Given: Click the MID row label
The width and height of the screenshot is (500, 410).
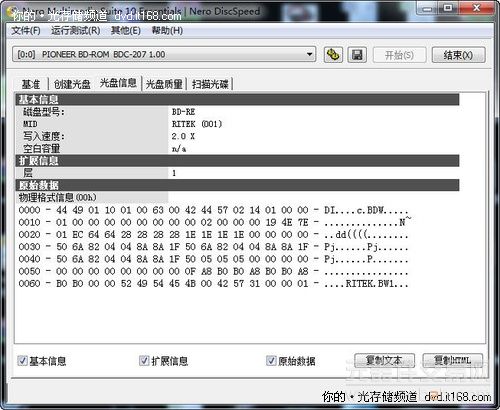Looking at the screenshot, I should coord(30,124).
